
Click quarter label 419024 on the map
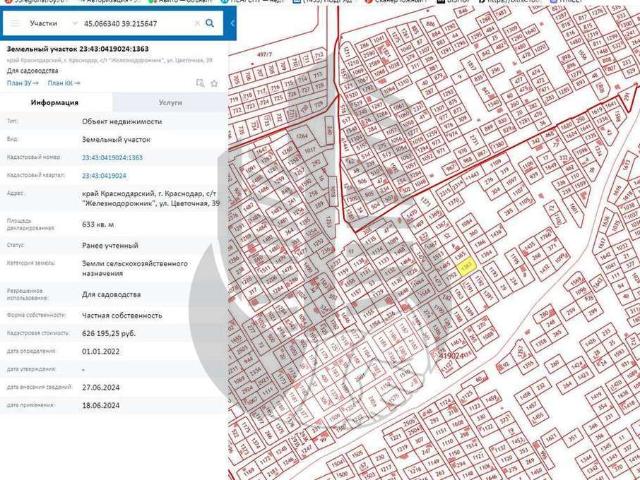pyautogui.click(x=452, y=356)
